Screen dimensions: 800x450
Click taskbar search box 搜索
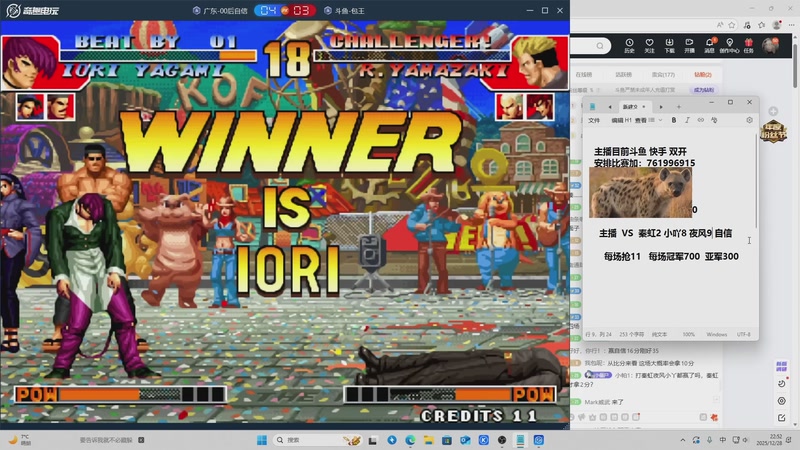(x=317, y=440)
